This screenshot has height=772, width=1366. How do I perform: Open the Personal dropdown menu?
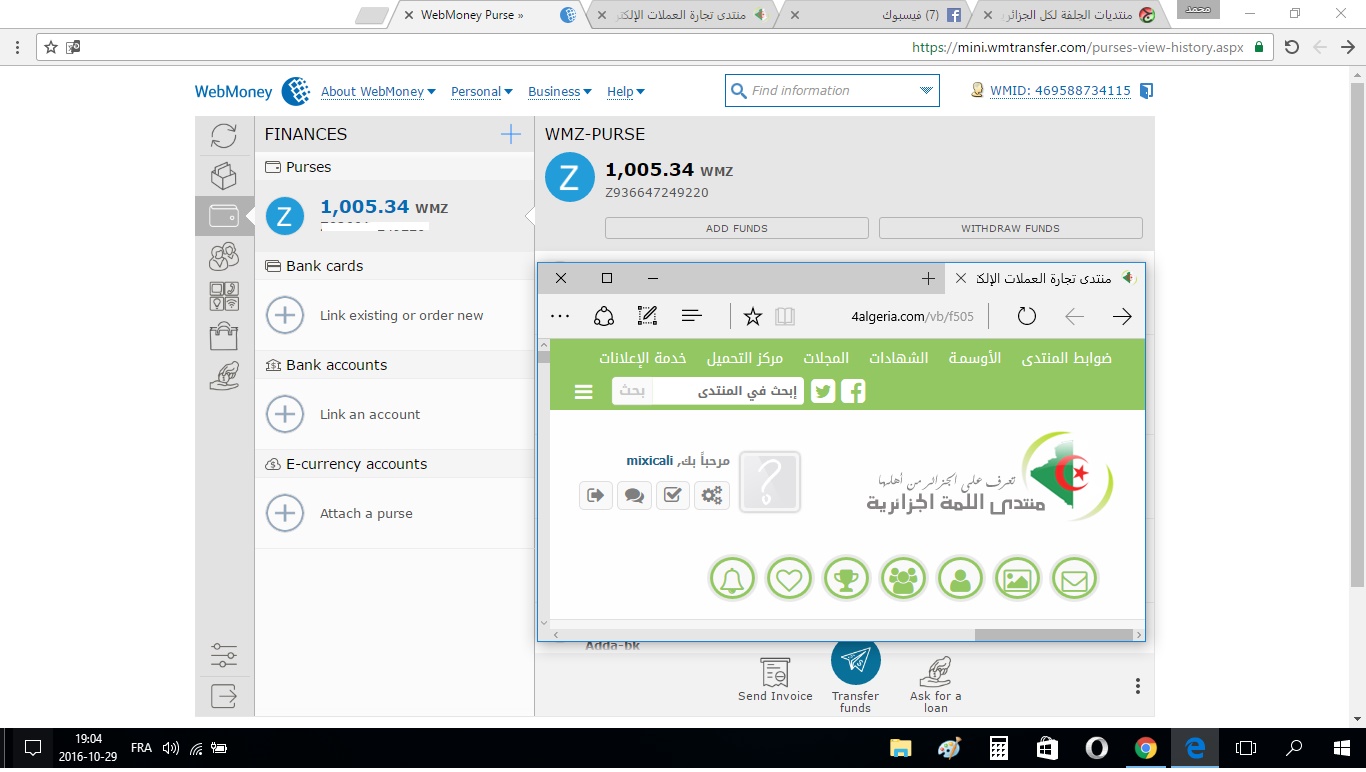481,92
